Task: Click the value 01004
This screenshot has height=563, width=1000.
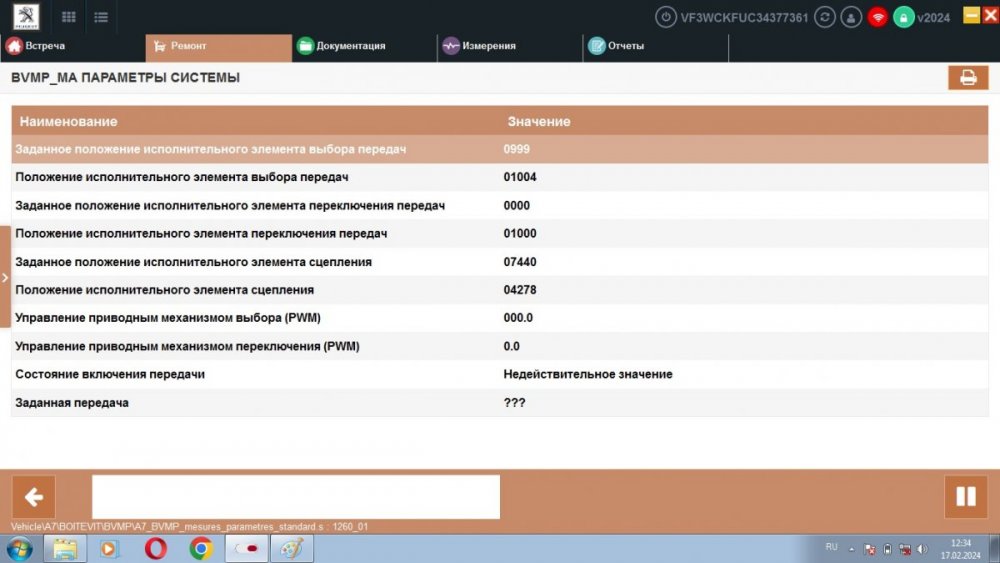Action: (520, 177)
